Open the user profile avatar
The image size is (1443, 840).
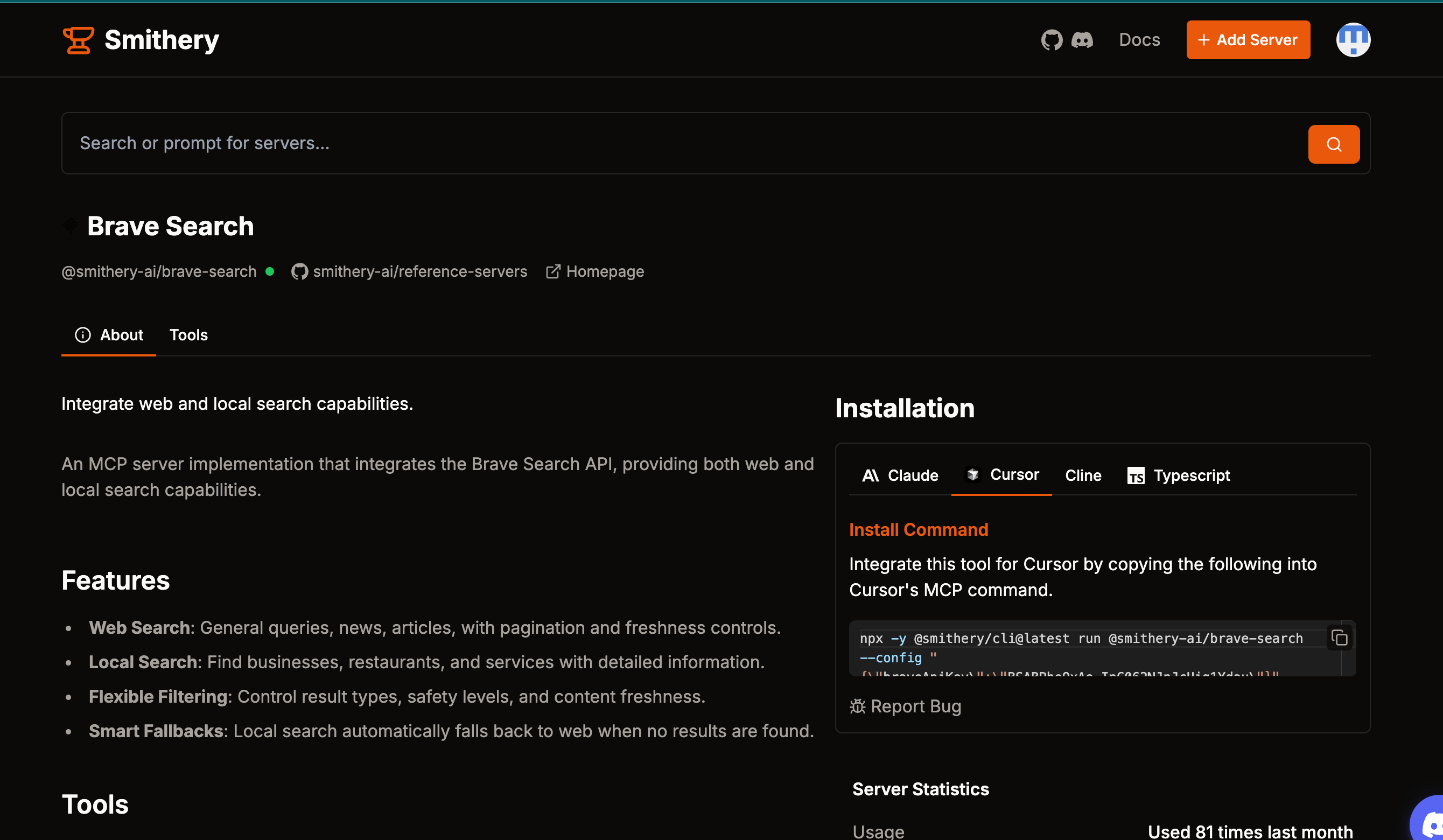1353,39
